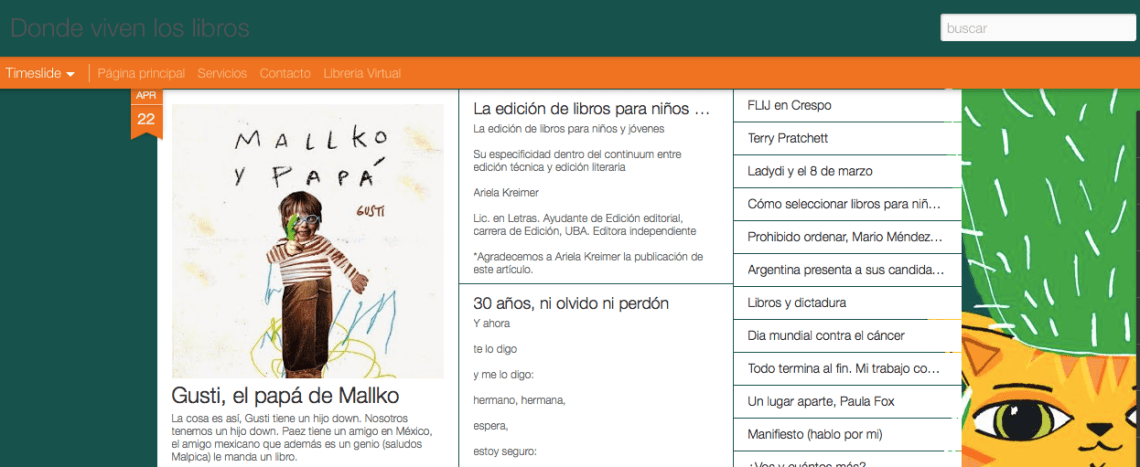Open the Mallko y Papá cover image
The height and width of the screenshot is (467, 1140).
point(308,241)
